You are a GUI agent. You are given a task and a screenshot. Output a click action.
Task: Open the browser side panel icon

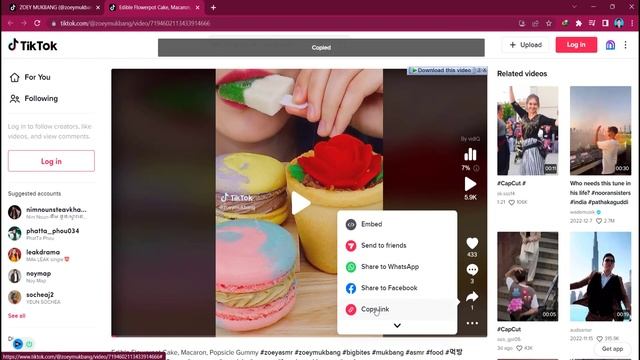pos(605,23)
